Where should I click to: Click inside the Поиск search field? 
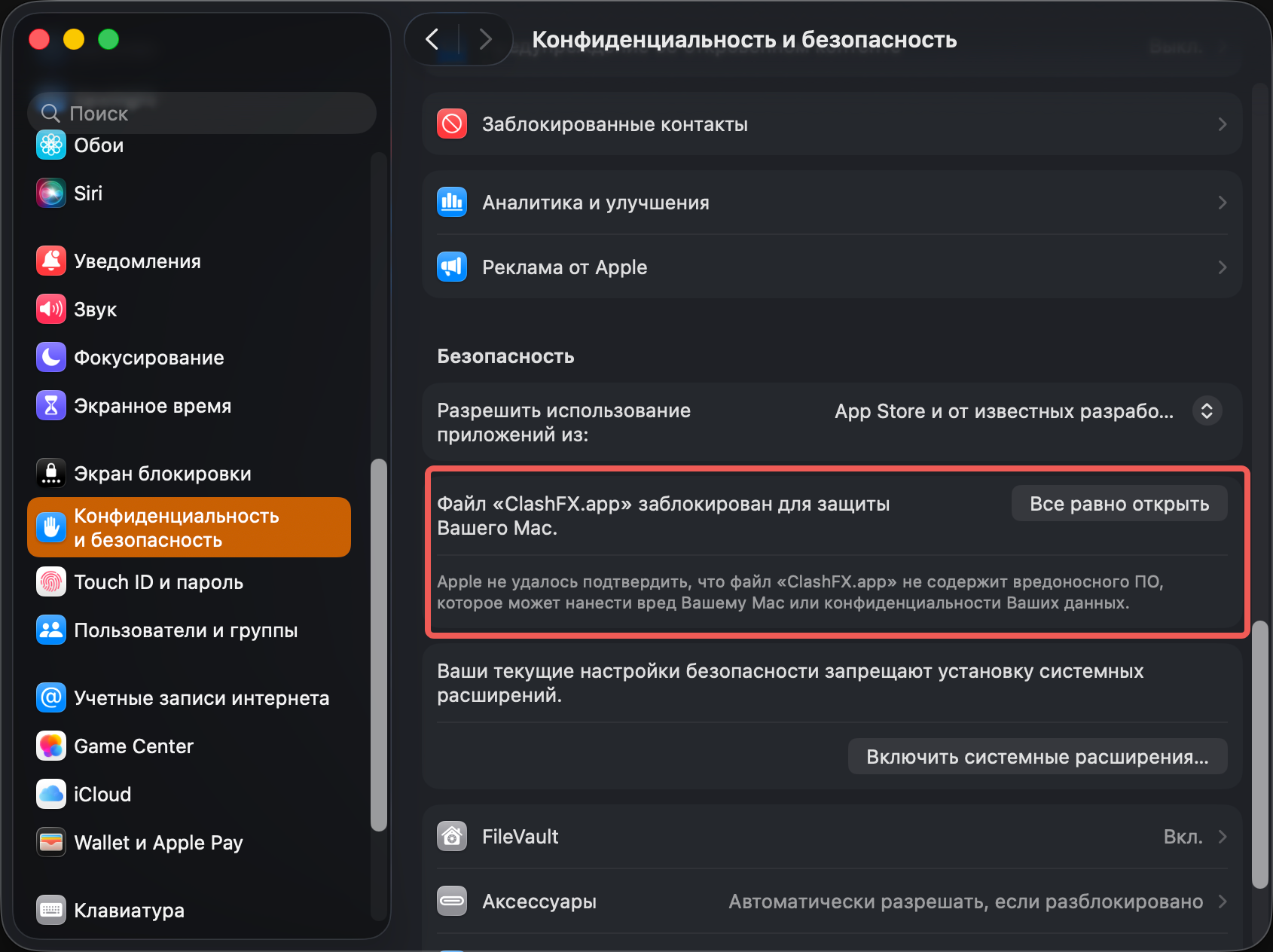[x=201, y=113]
